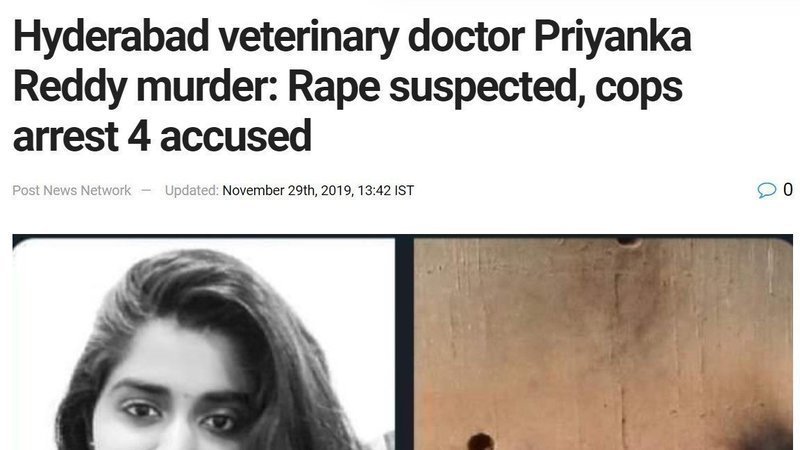Open the Post News Network author link
This screenshot has width=800, height=450.
click(x=72, y=190)
